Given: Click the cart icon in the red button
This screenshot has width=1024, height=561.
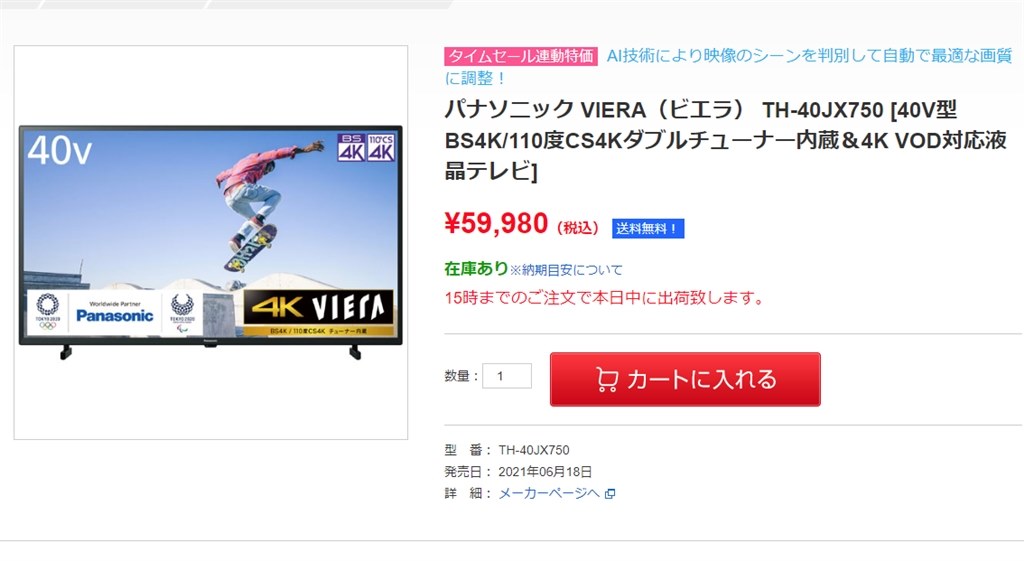Looking at the screenshot, I should (x=607, y=379).
